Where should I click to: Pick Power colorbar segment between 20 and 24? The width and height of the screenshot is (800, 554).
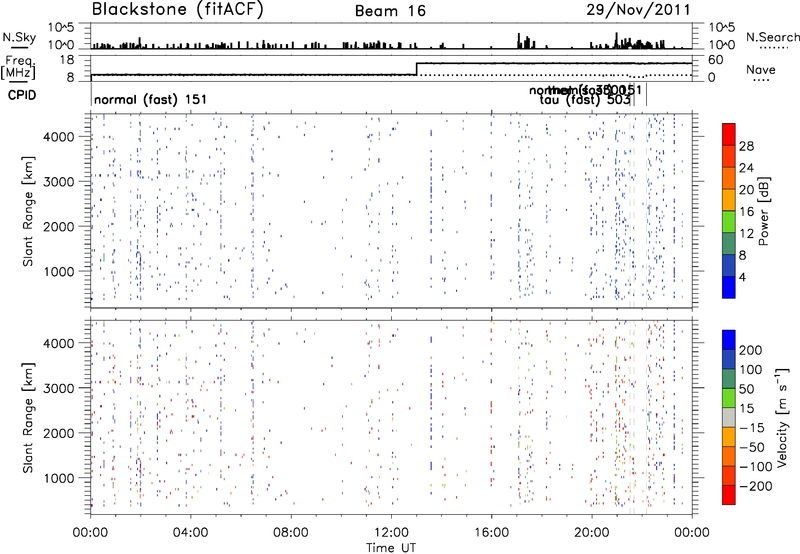729,178
